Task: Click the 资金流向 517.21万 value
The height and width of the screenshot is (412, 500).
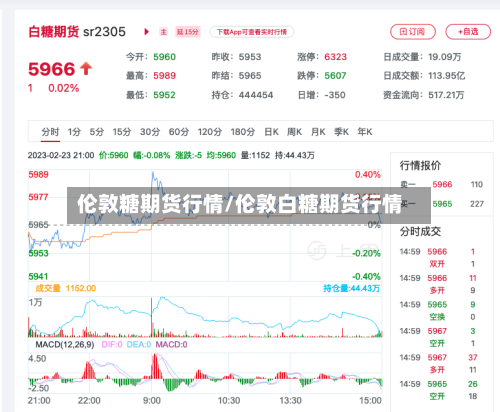Action: pos(446,95)
